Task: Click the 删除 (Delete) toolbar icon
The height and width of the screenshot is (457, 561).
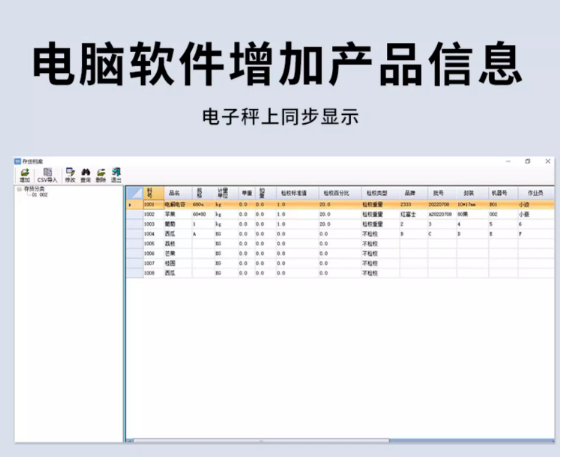Action: (101, 175)
